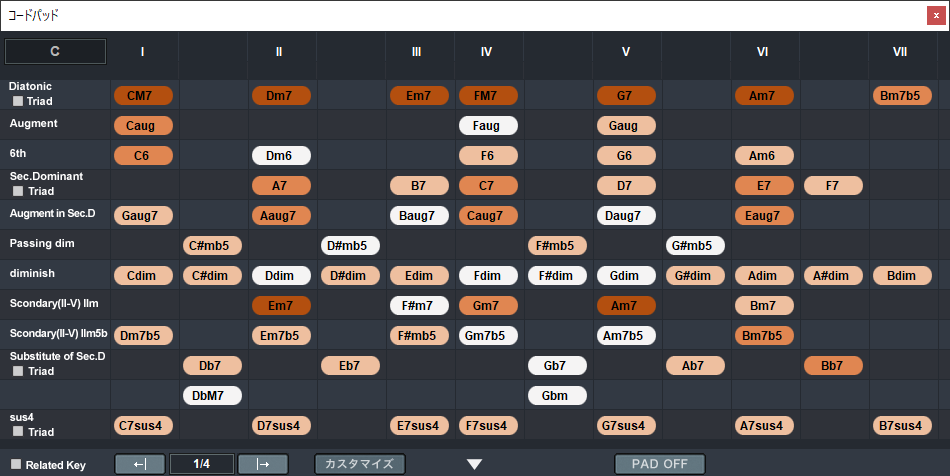Tap the Gaug7 pad
The width and height of the screenshot is (950, 476).
tap(143, 216)
